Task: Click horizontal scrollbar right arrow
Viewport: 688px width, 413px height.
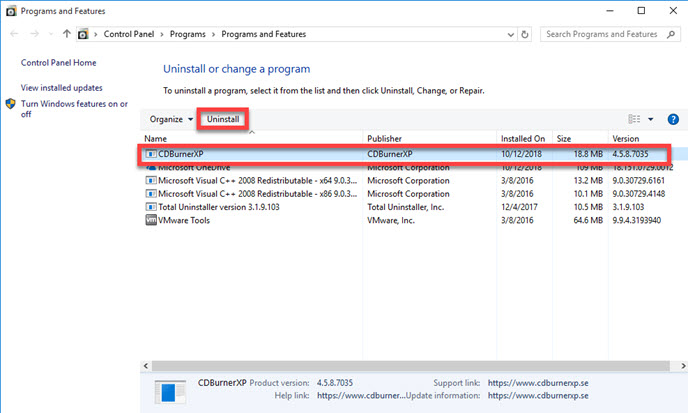Action: pos(683,366)
